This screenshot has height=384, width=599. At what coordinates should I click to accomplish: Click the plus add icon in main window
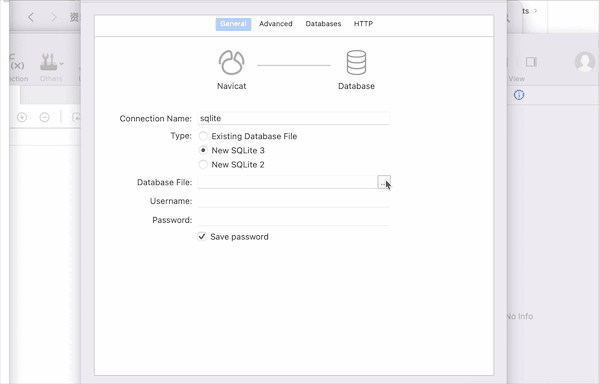[22, 117]
